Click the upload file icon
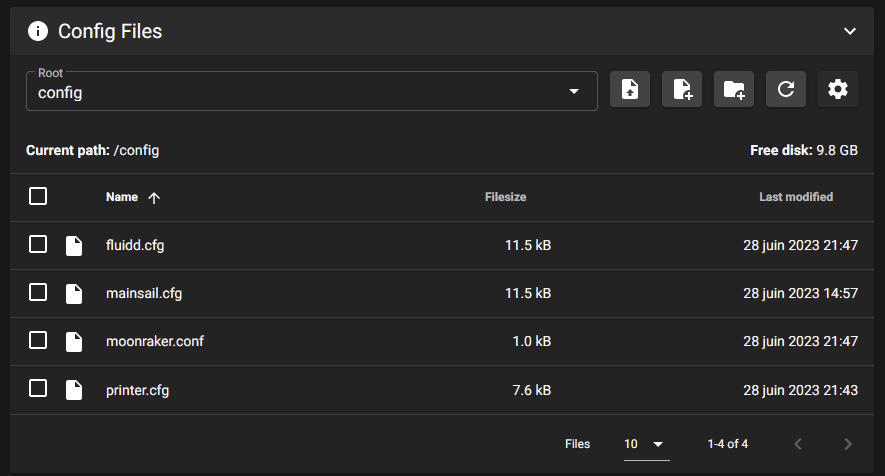 (x=630, y=90)
